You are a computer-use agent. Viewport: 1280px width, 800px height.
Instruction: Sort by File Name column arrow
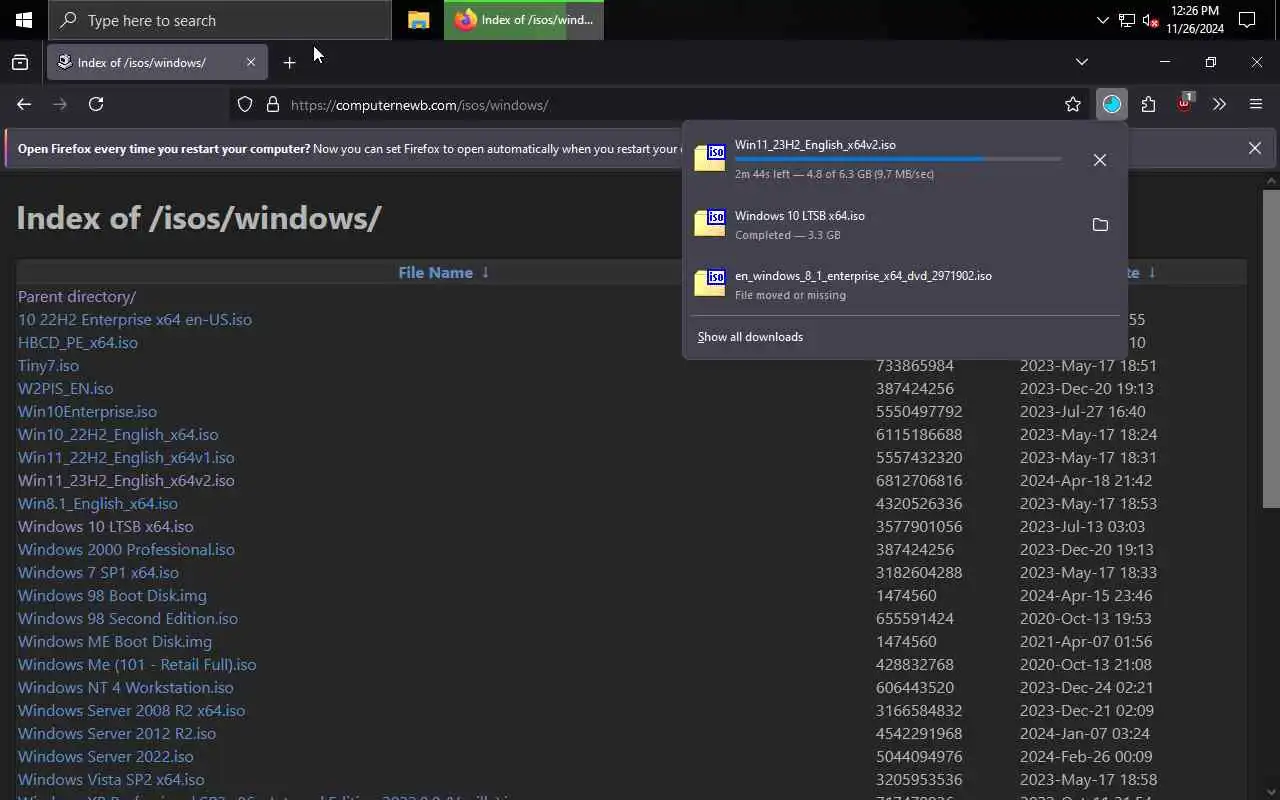[486, 272]
